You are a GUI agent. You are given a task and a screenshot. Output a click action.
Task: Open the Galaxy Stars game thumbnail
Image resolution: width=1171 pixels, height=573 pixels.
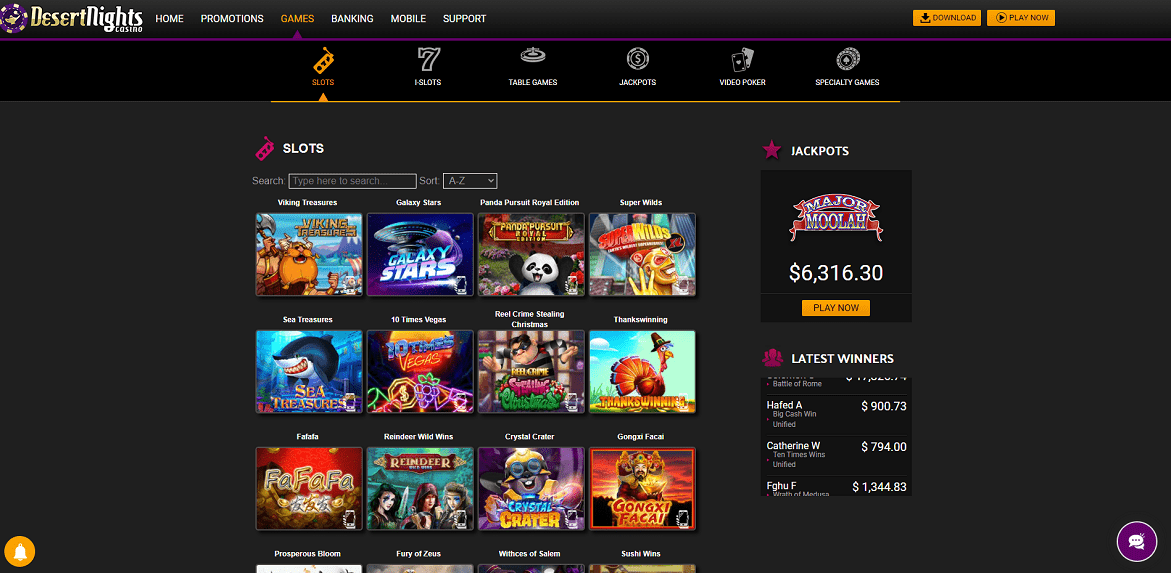point(420,255)
